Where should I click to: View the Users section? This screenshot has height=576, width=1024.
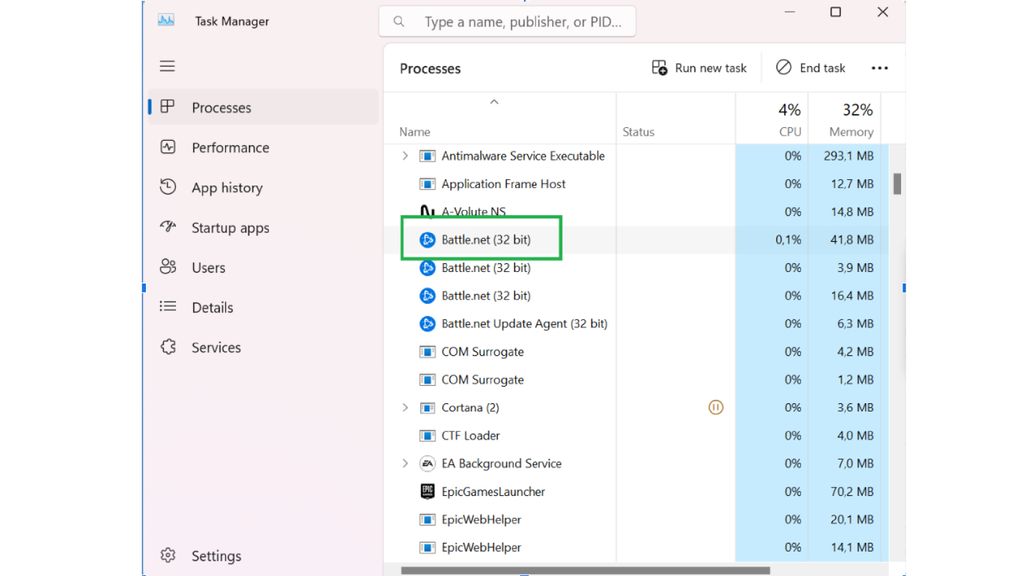(x=207, y=267)
